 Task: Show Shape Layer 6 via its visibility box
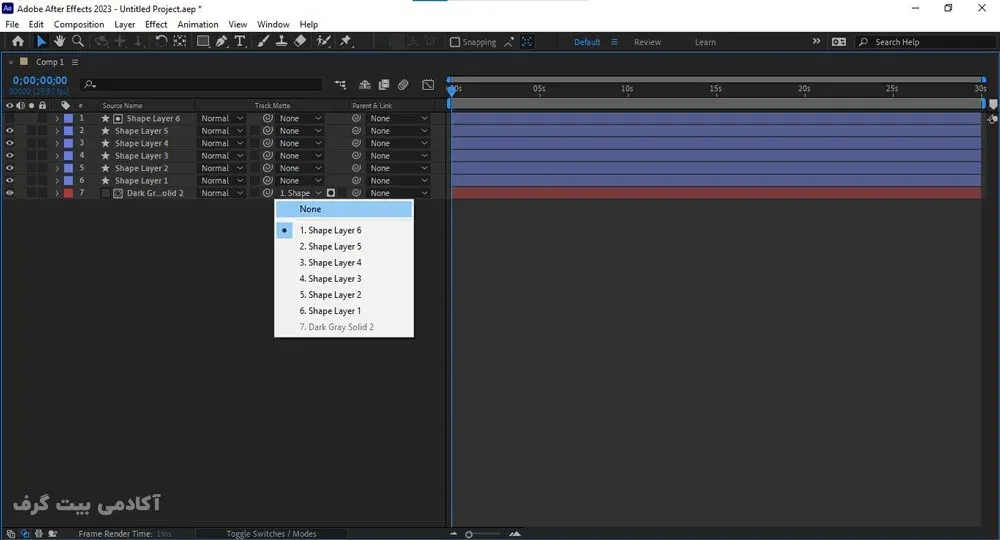[x=10, y=118]
